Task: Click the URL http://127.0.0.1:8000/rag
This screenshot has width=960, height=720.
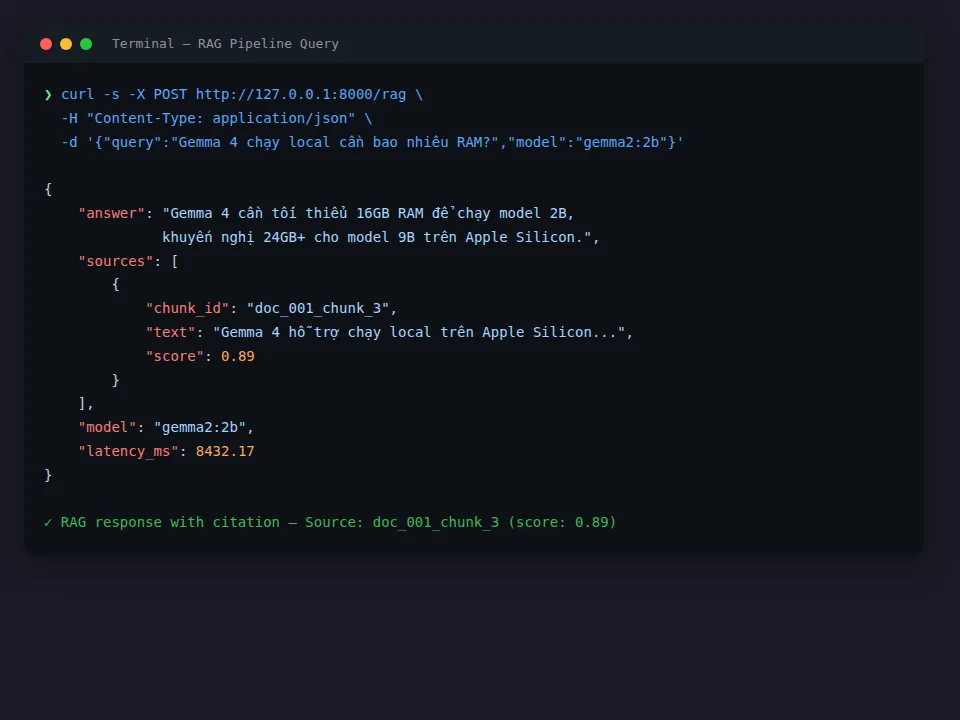Action: [301, 94]
